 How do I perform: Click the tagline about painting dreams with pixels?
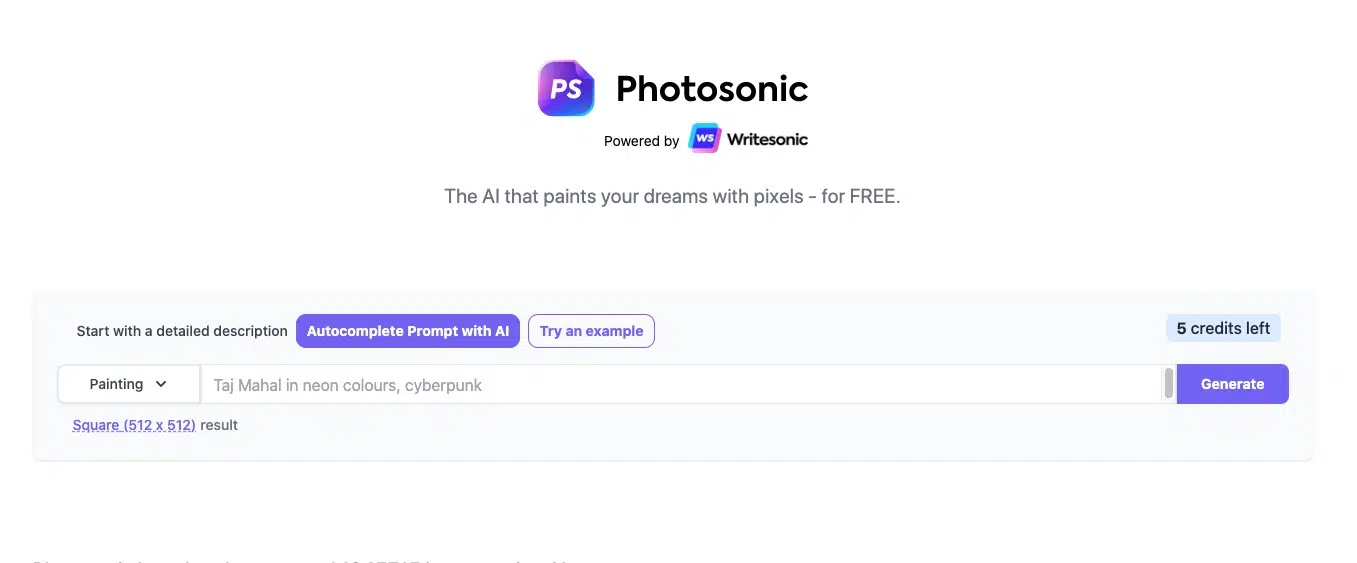pyautogui.click(x=672, y=196)
